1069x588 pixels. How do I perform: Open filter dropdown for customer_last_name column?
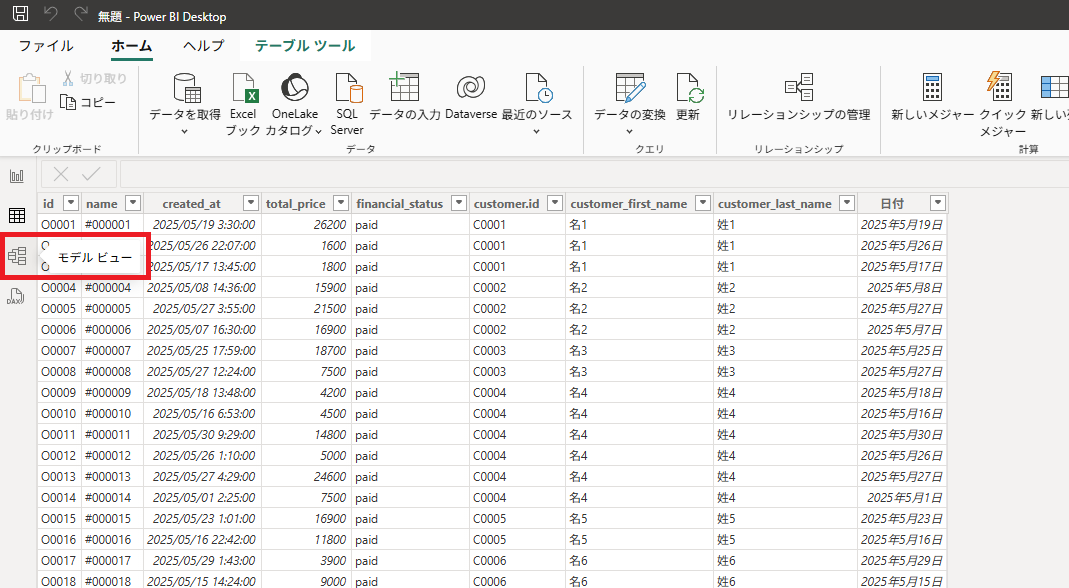pyautogui.click(x=847, y=203)
